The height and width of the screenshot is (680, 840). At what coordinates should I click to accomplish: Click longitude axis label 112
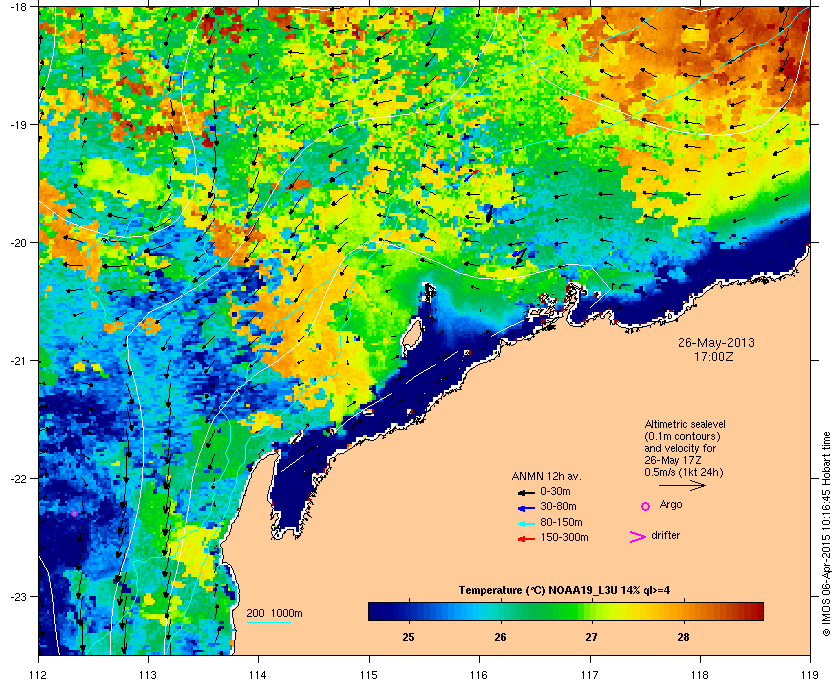point(39,674)
